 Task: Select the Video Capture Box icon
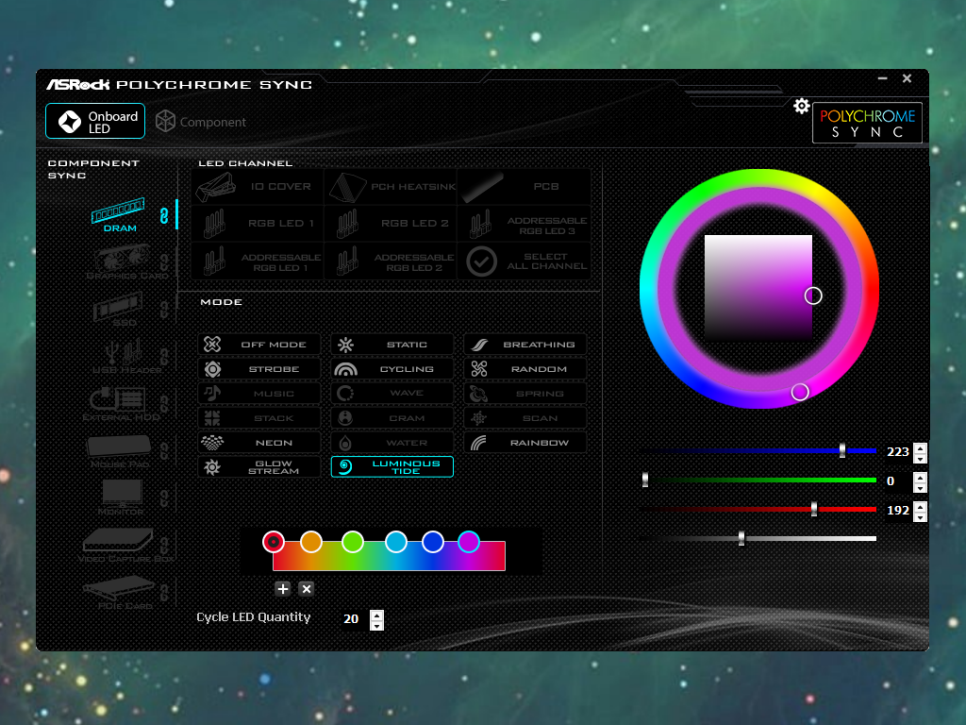click(120, 545)
